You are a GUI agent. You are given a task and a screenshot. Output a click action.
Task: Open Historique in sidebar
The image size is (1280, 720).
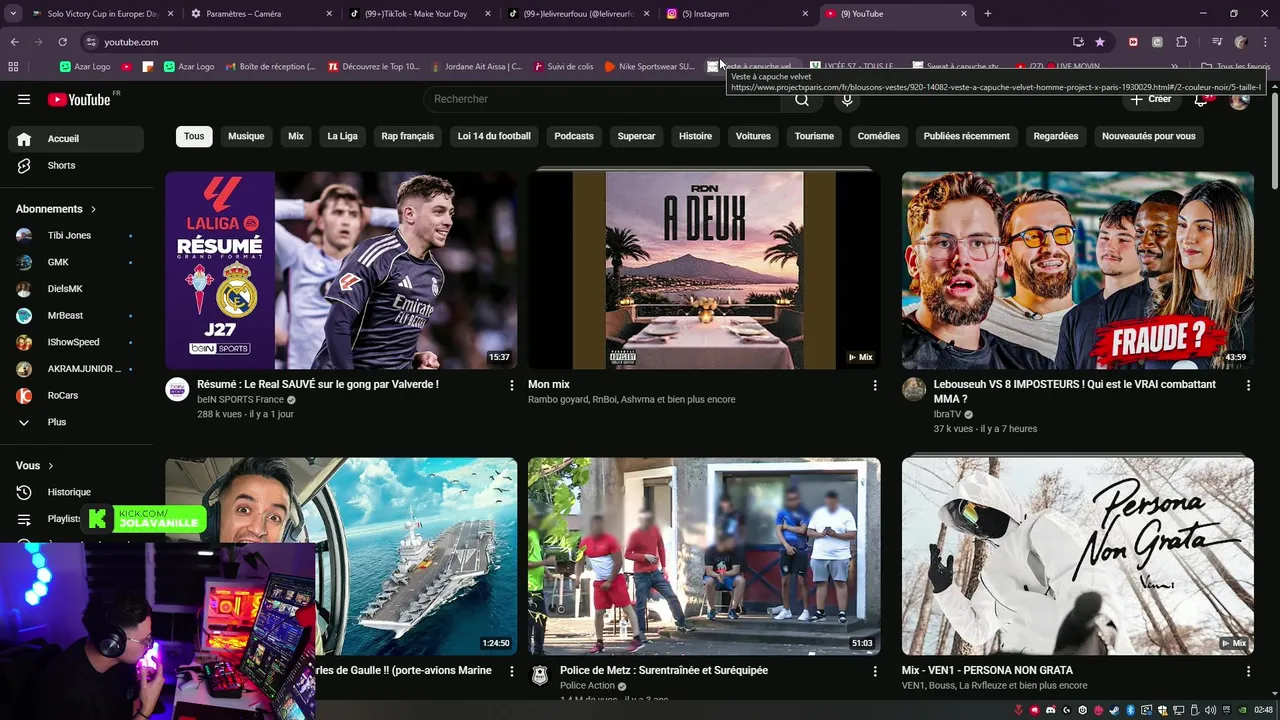click(x=76, y=492)
